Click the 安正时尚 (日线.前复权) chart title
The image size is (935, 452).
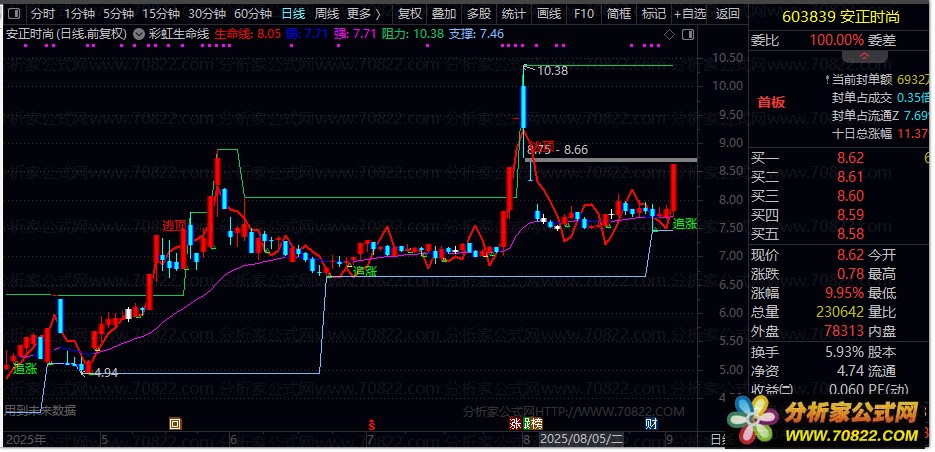click(66, 34)
